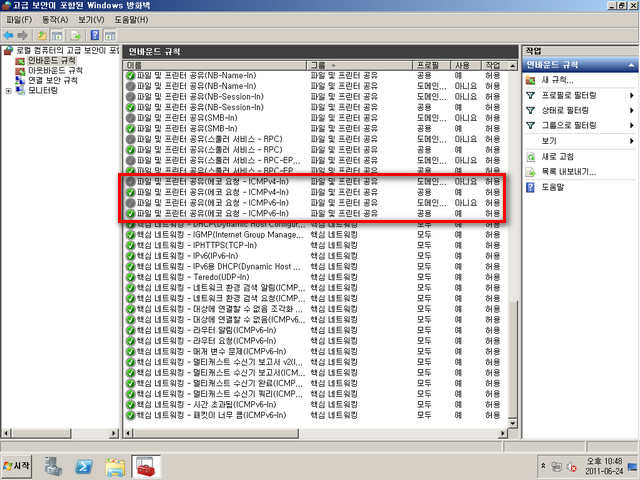640x480 pixels.
Task: Select the 스풀러 서비스 - RPC public profile rule
Action: (x=315, y=150)
